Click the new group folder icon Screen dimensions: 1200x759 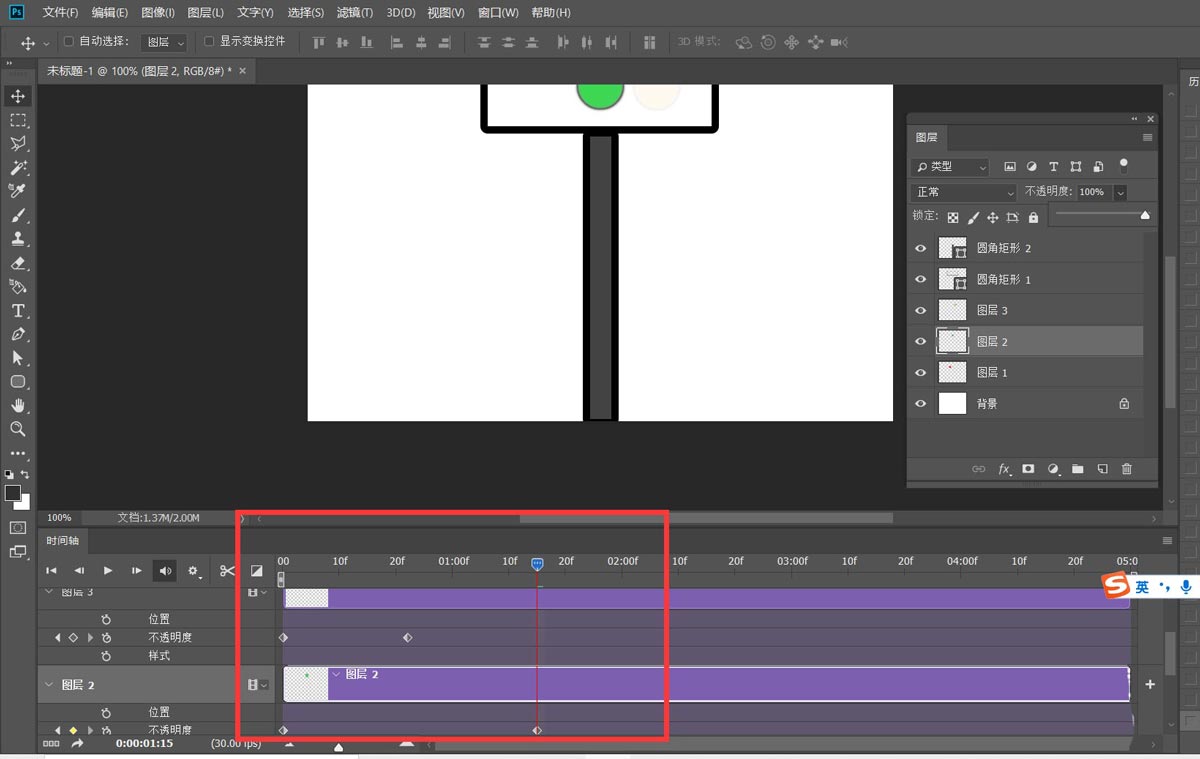1077,469
